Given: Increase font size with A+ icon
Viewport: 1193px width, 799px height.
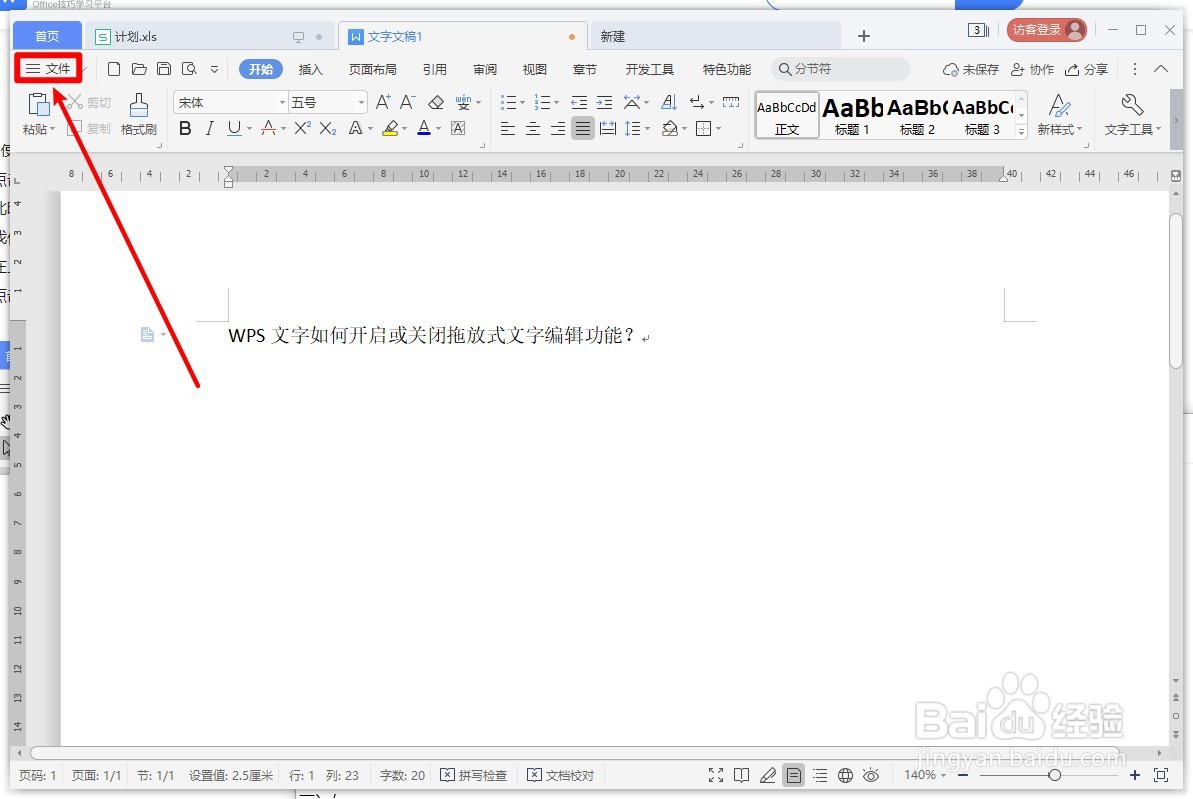Looking at the screenshot, I should [x=383, y=102].
